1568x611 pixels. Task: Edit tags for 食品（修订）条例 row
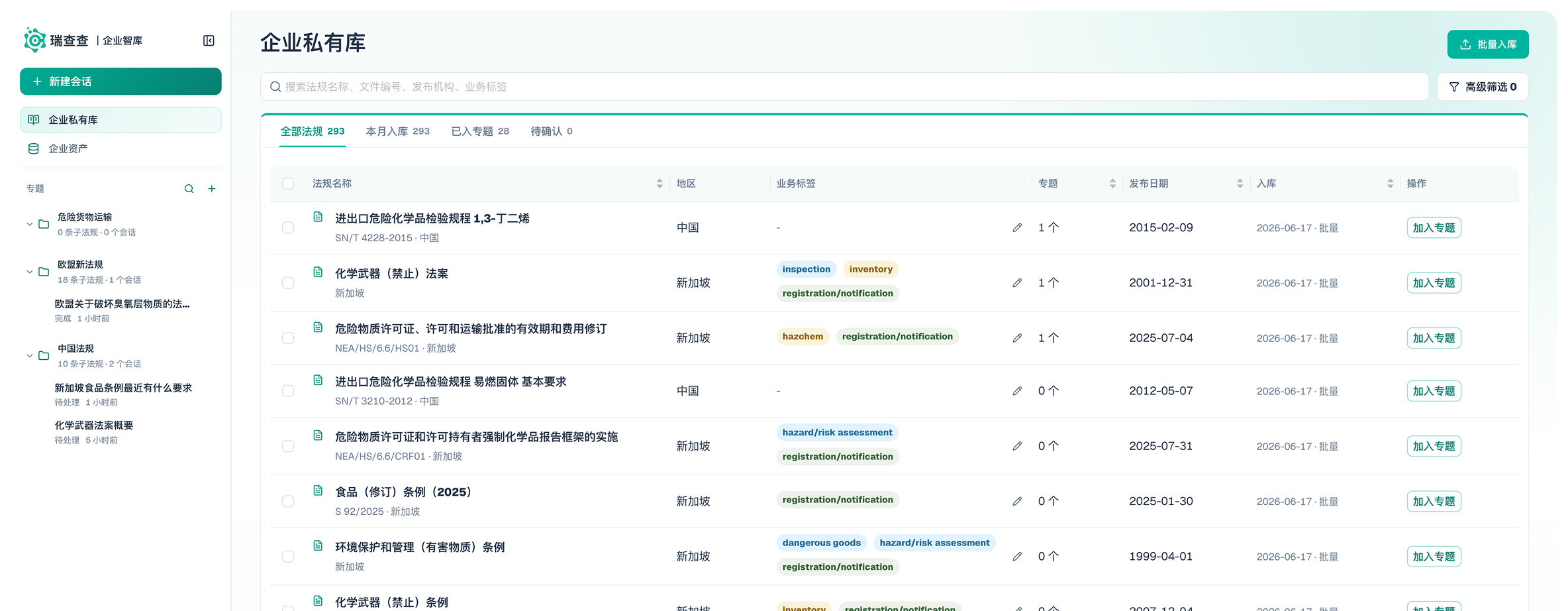click(x=1017, y=502)
